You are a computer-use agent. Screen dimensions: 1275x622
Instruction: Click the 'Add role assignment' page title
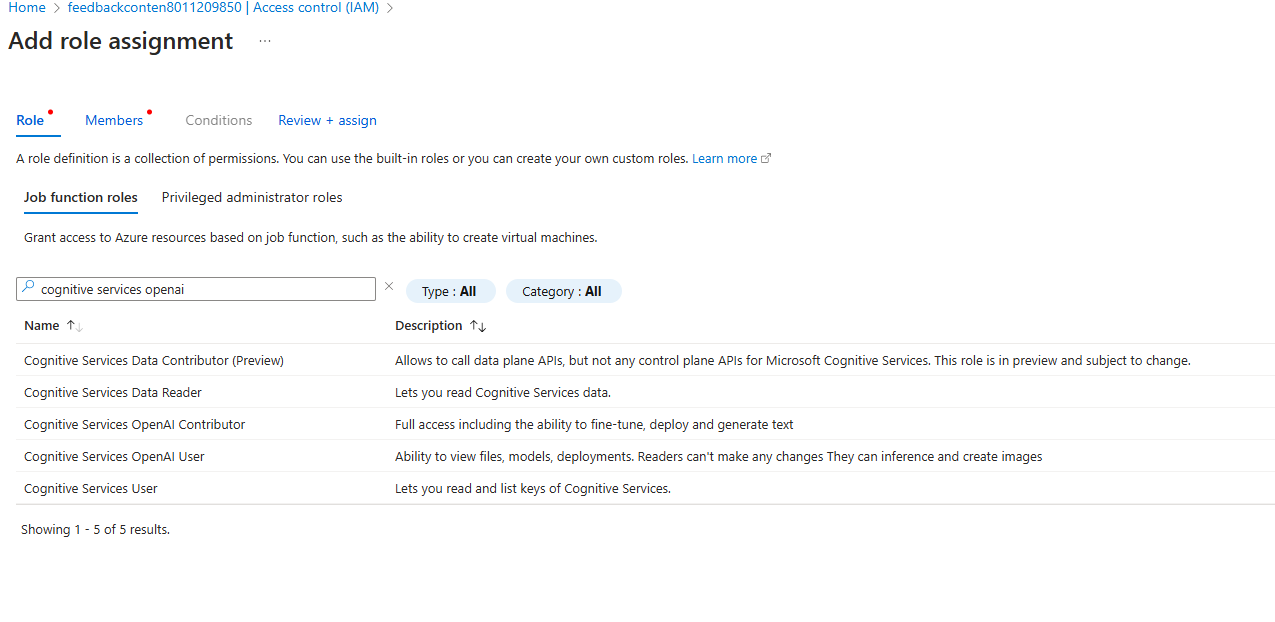pos(121,41)
